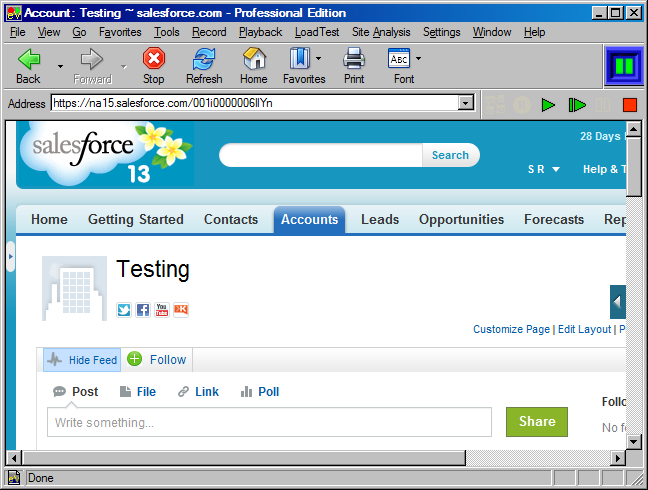Click the title bar application icon
The width and height of the screenshot is (648, 490).
[14, 13]
